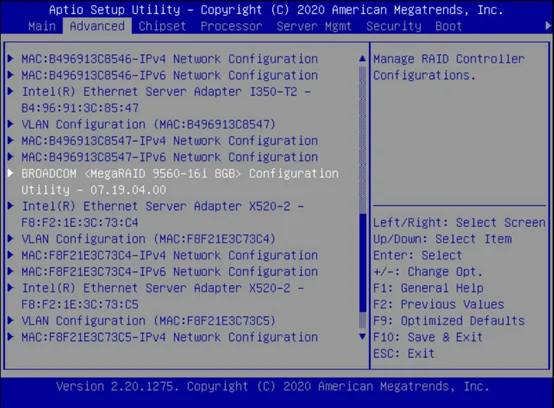This screenshot has height=408, width=554.
Task: Click the scrollbar thumb in the menu list
Action: (x=363, y=263)
